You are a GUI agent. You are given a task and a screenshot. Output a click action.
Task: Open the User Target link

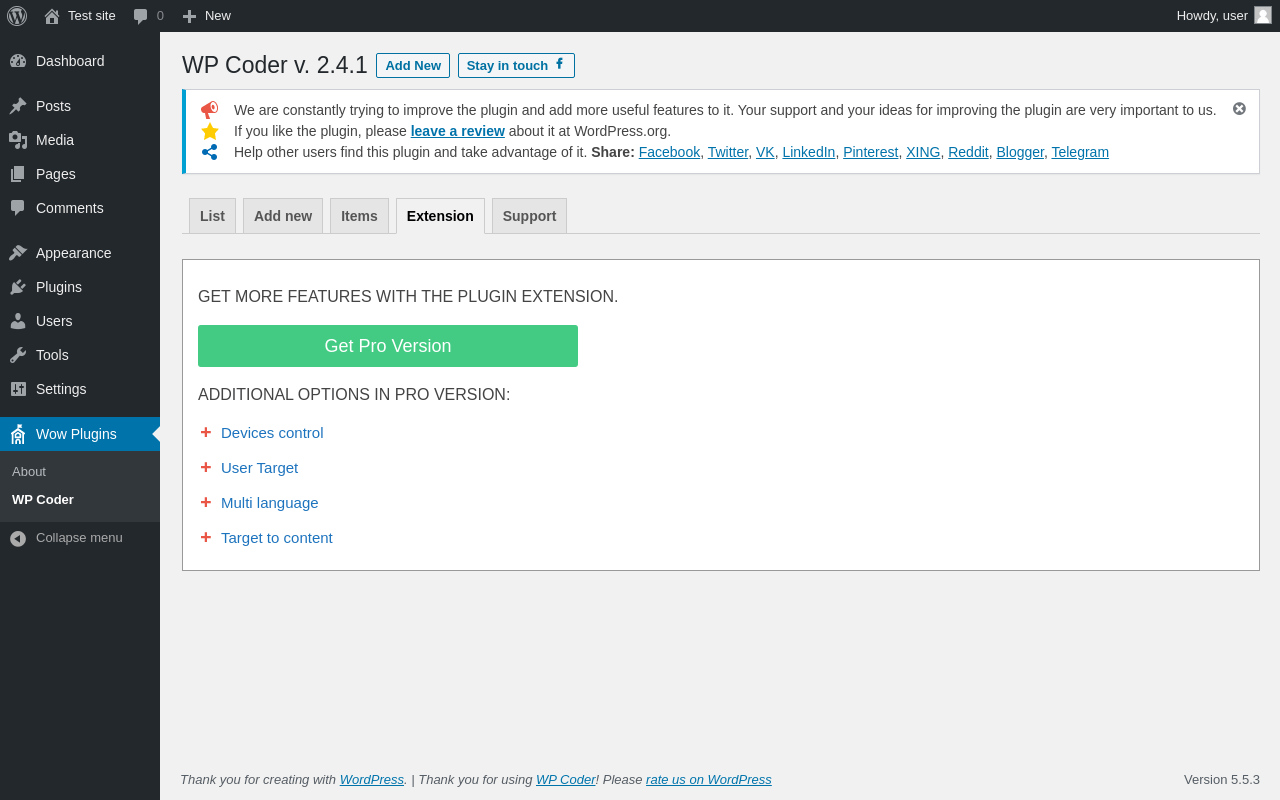[x=260, y=467]
